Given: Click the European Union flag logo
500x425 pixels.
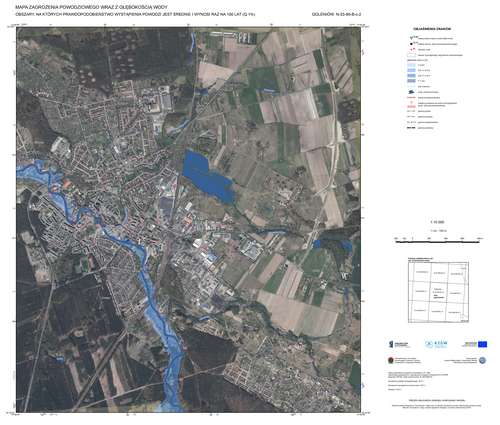Looking at the screenshot, I should click(482, 344).
